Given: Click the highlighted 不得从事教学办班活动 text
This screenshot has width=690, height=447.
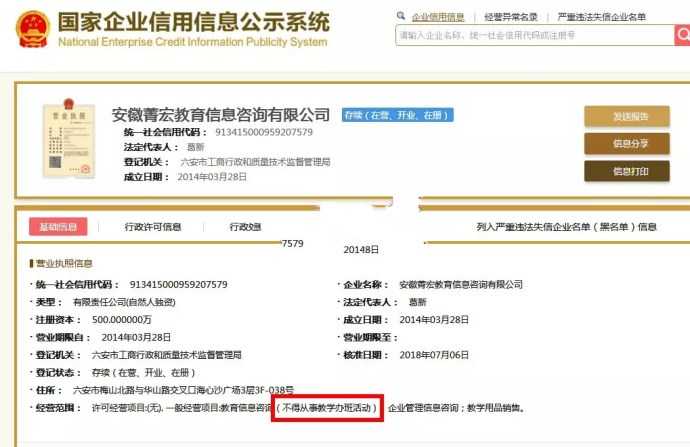Looking at the screenshot, I should [x=327, y=408].
